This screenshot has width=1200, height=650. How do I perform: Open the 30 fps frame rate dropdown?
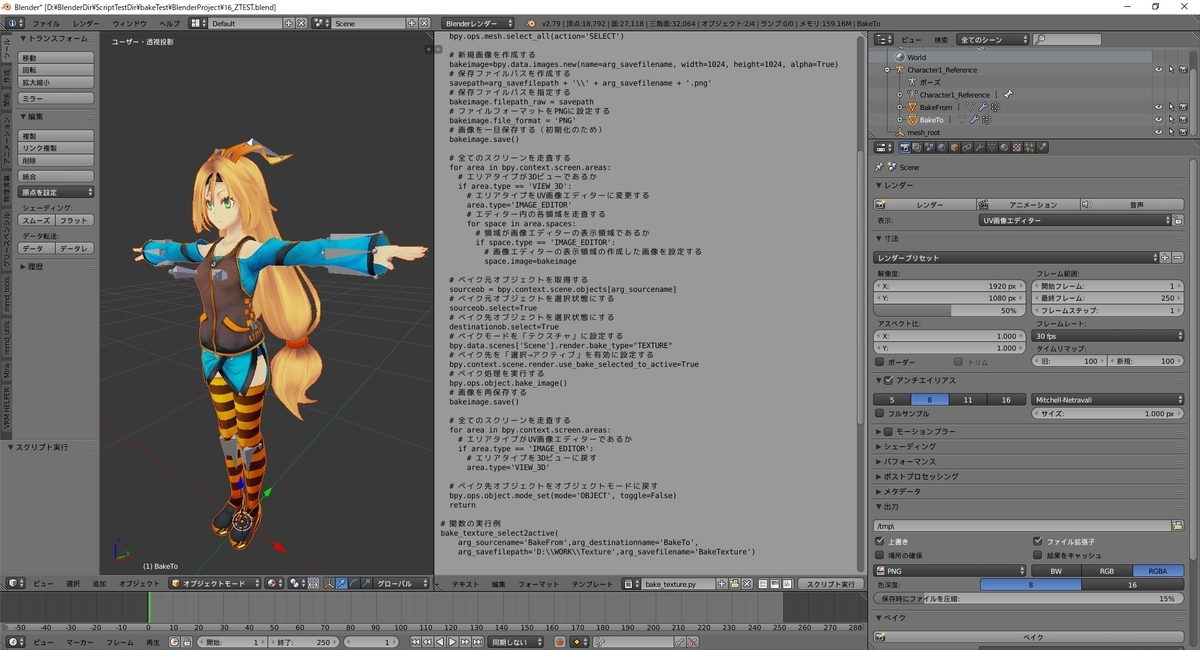[1108, 336]
